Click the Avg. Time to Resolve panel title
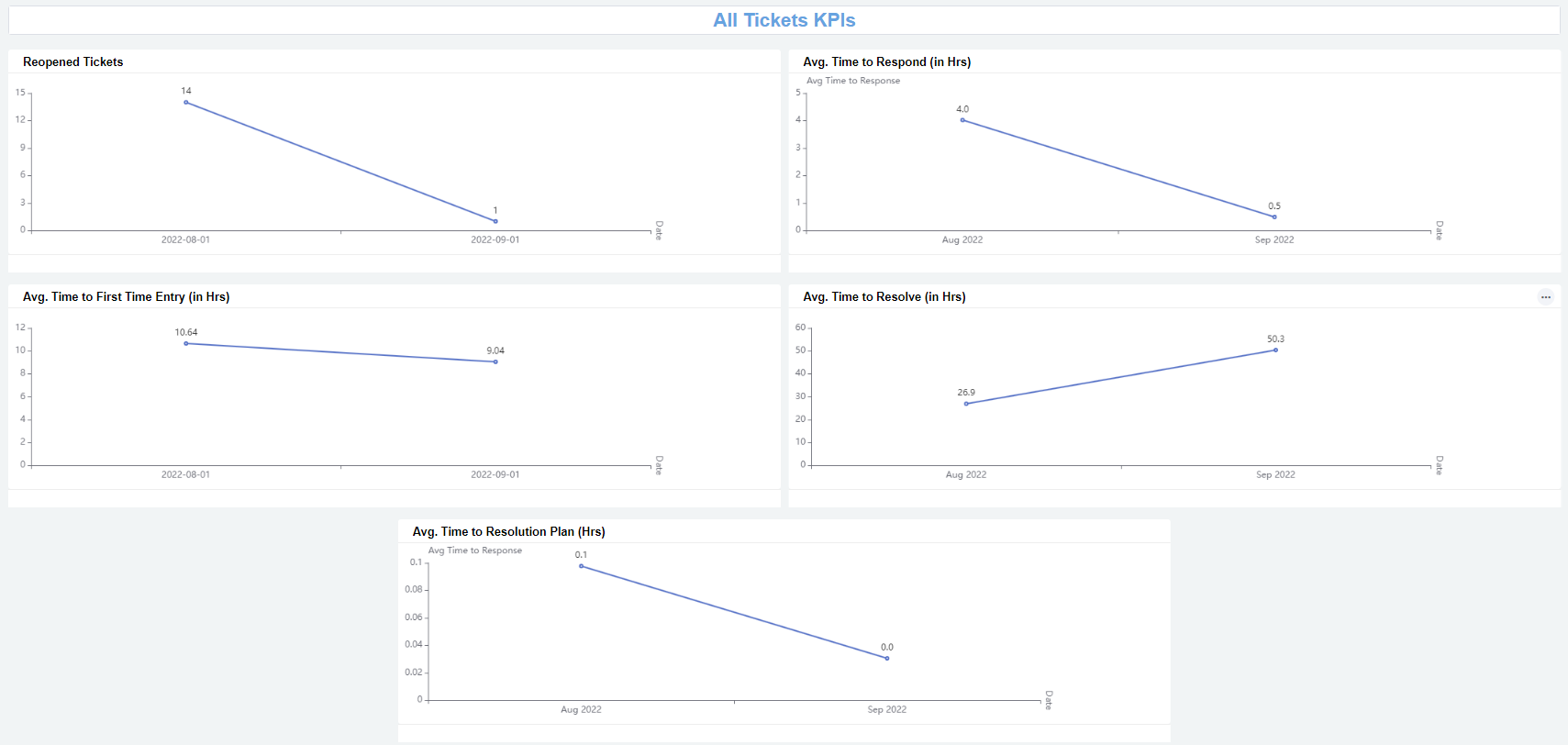1568x745 pixels. tap(884, 297)
